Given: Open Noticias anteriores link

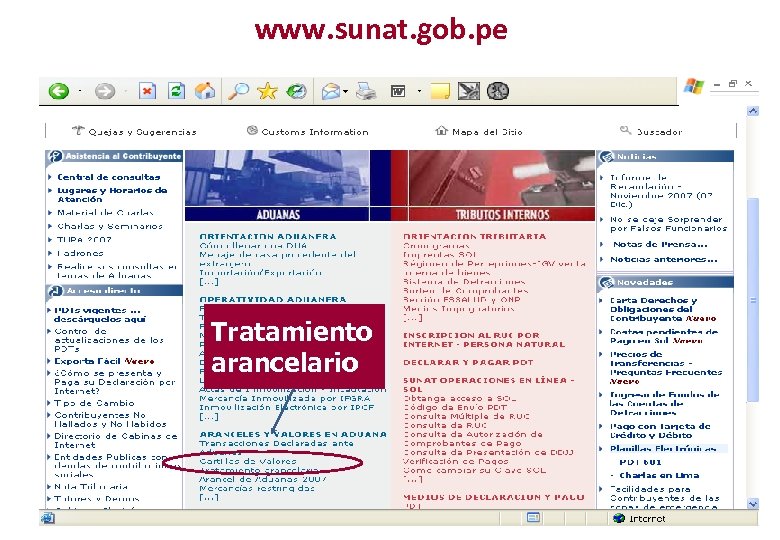Looking at the screenshot, I should click(664, 259).
